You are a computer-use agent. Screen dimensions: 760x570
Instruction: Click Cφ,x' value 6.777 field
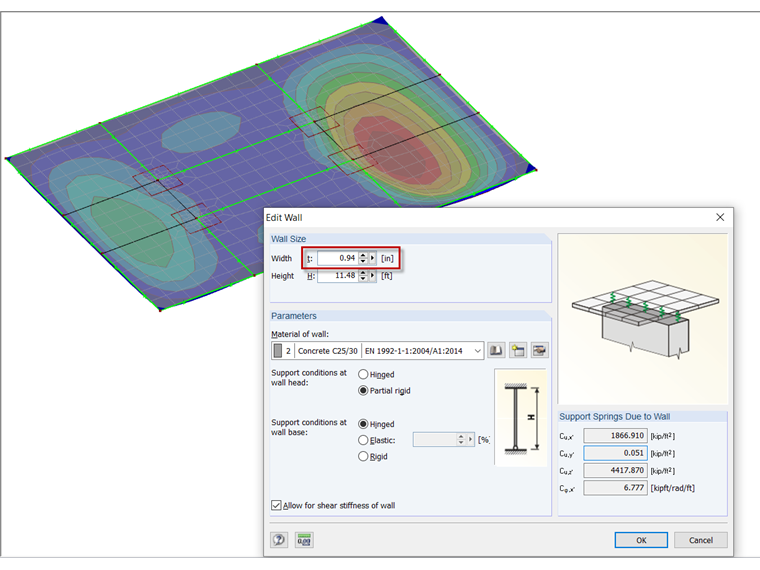click(x=615, y=488)
